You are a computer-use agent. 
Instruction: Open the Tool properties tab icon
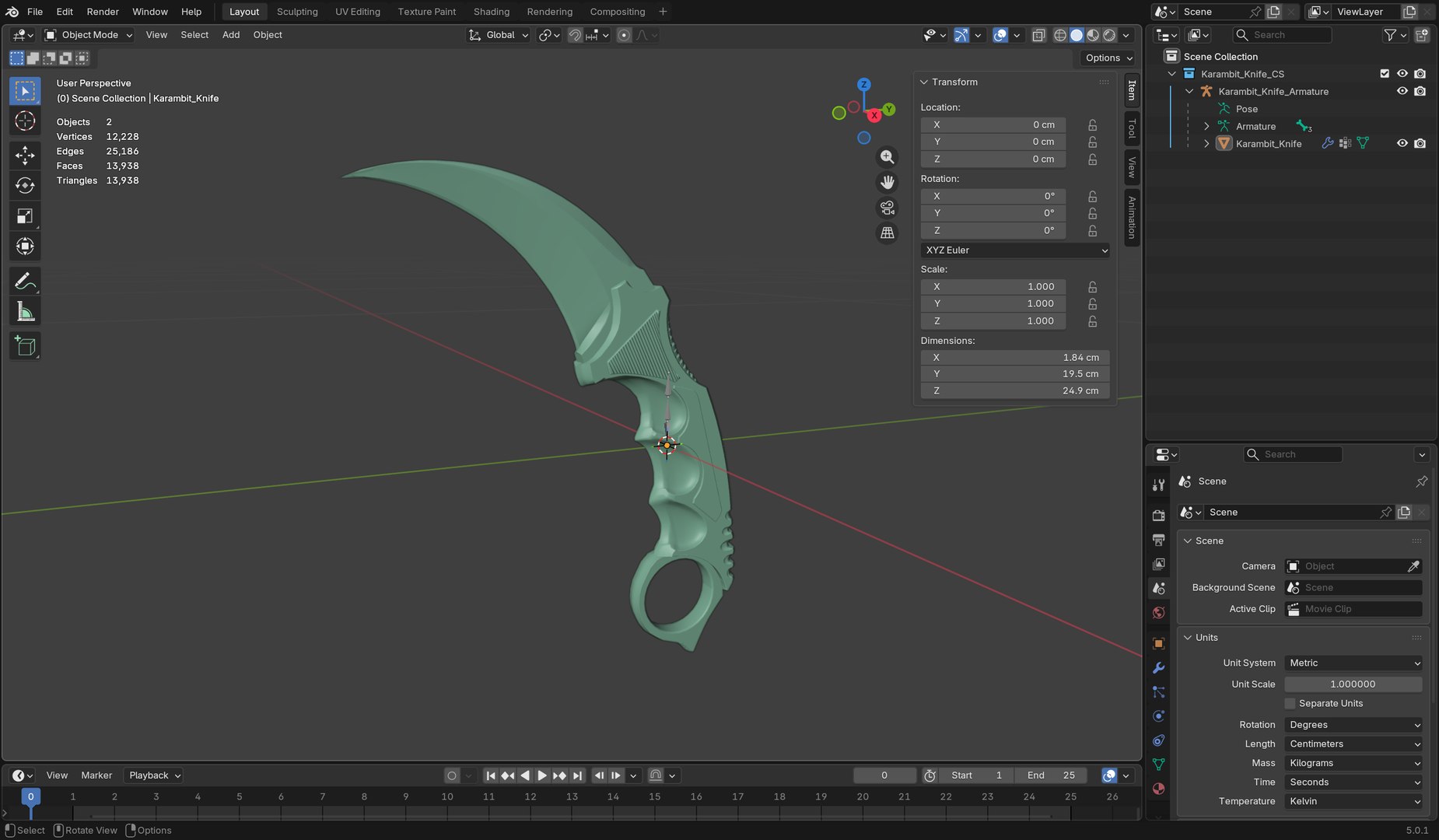click(1159, 485)
